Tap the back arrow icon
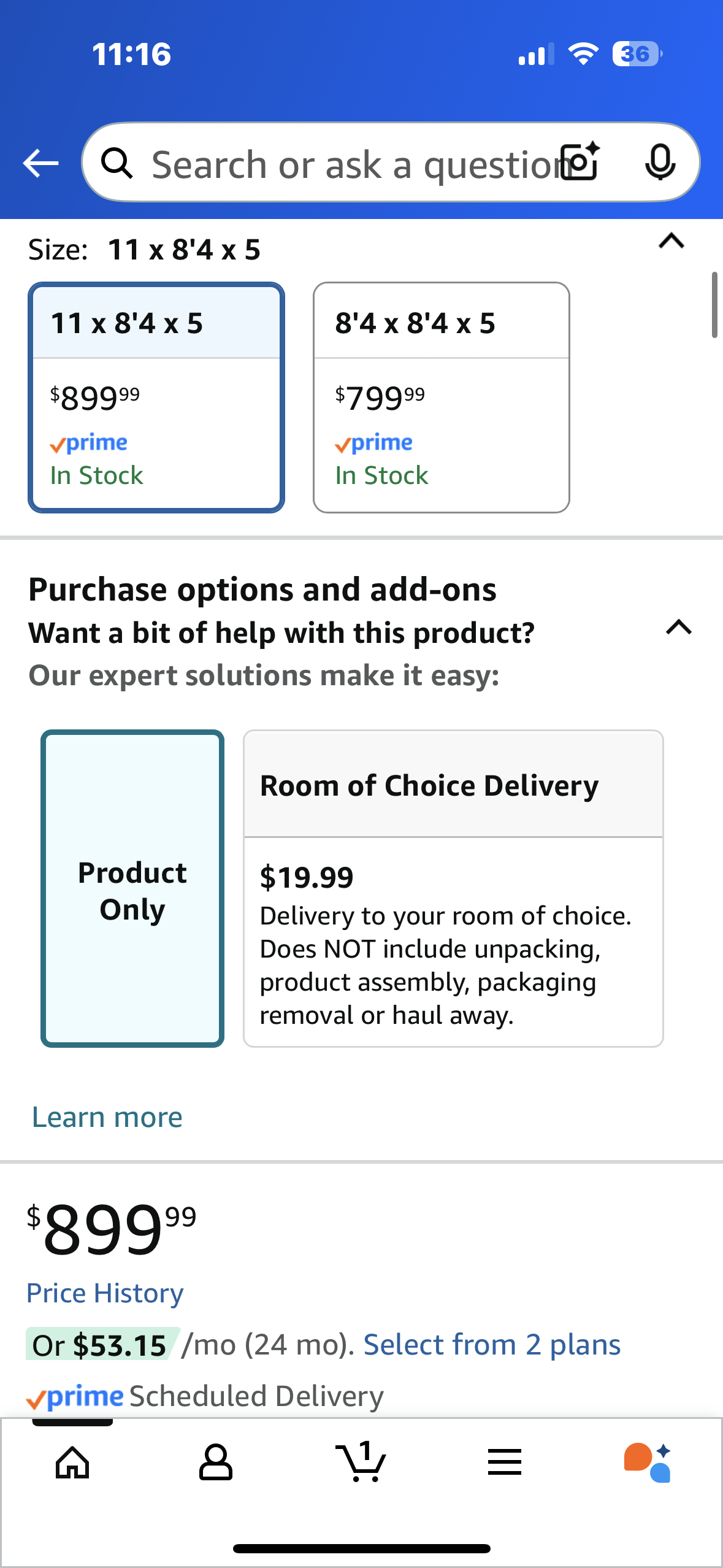723x1568 pixels. 40,163
